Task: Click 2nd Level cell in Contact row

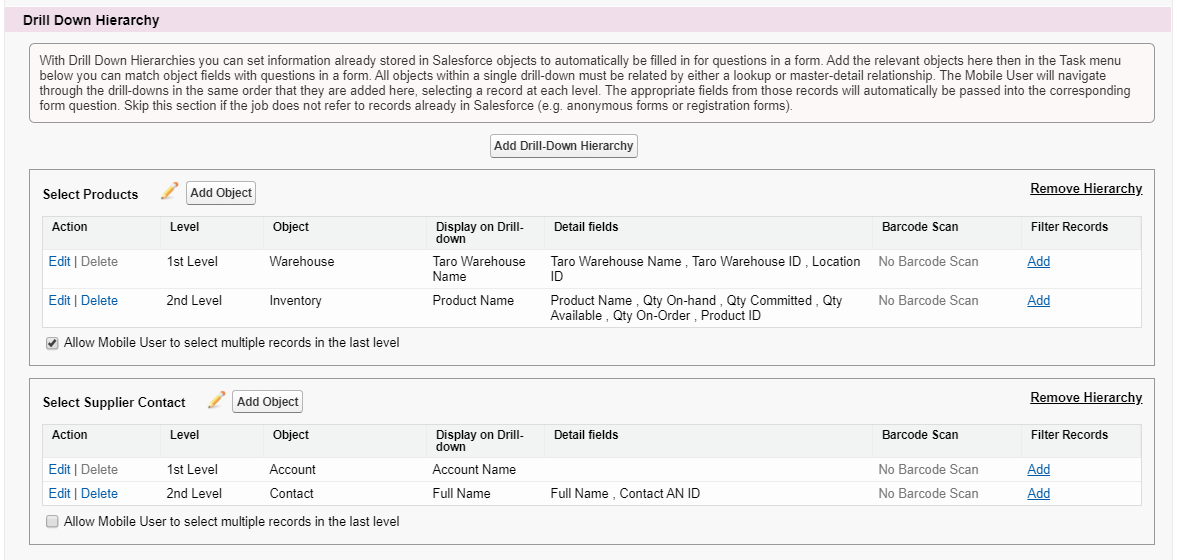Action: pyautogui.click(x=194, y=493)
